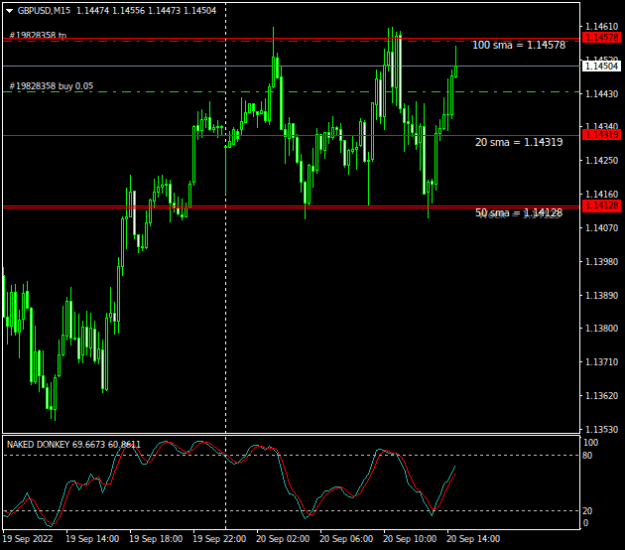Select the '#19828358 buy 0.05' order label
The image size is (625, 550).
(51, 86)
